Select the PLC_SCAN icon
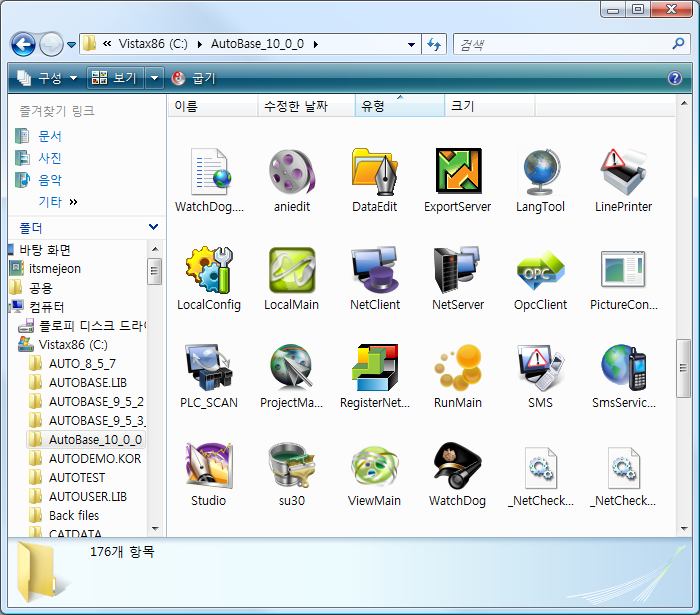 pyautogui.click(x=209, y=368)
